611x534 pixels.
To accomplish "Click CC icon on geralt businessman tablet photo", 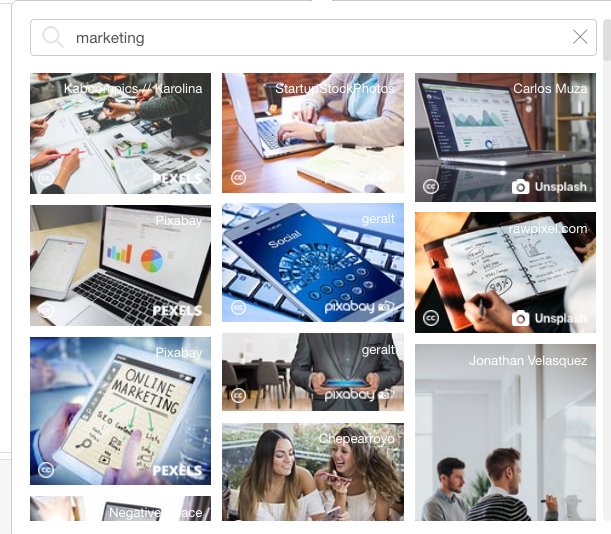I will [x=238, y=396].
